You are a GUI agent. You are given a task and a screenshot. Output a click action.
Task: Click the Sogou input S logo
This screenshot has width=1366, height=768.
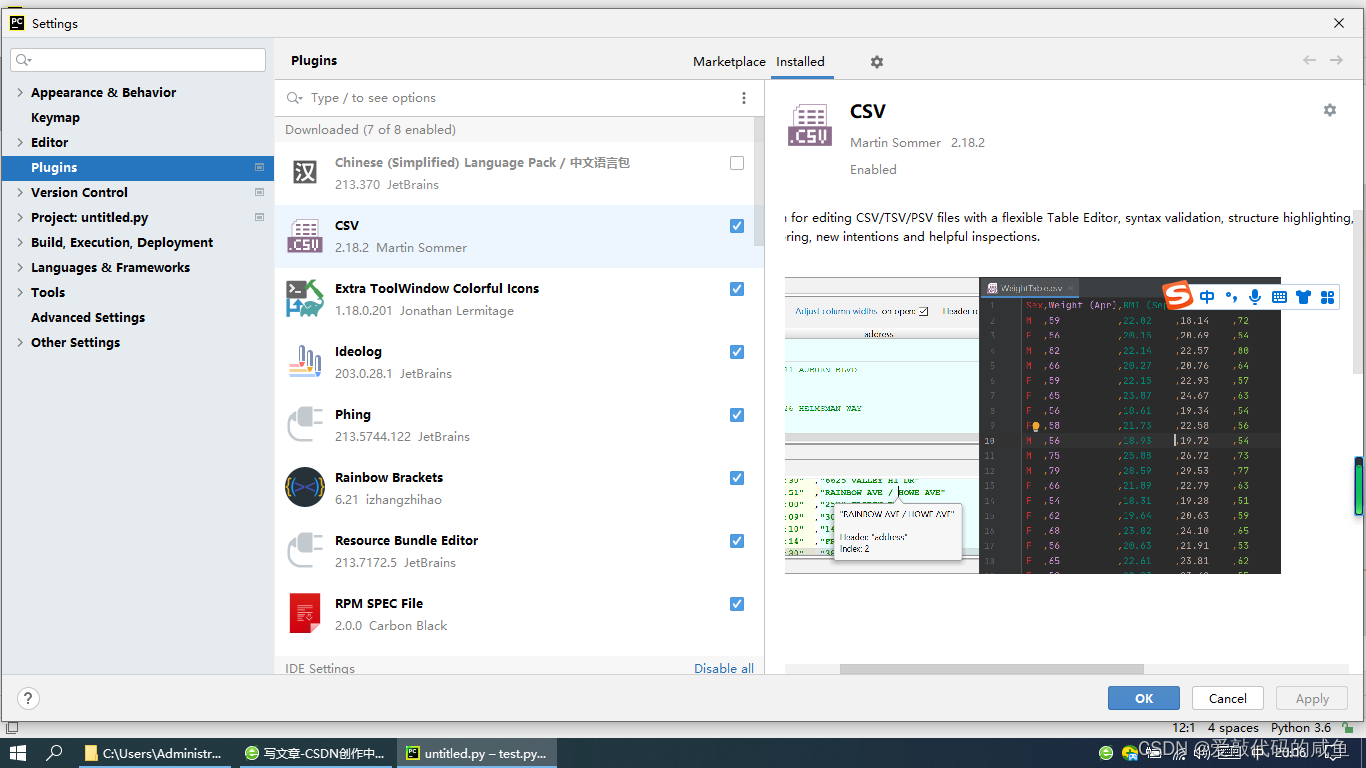pos(1179,296)
